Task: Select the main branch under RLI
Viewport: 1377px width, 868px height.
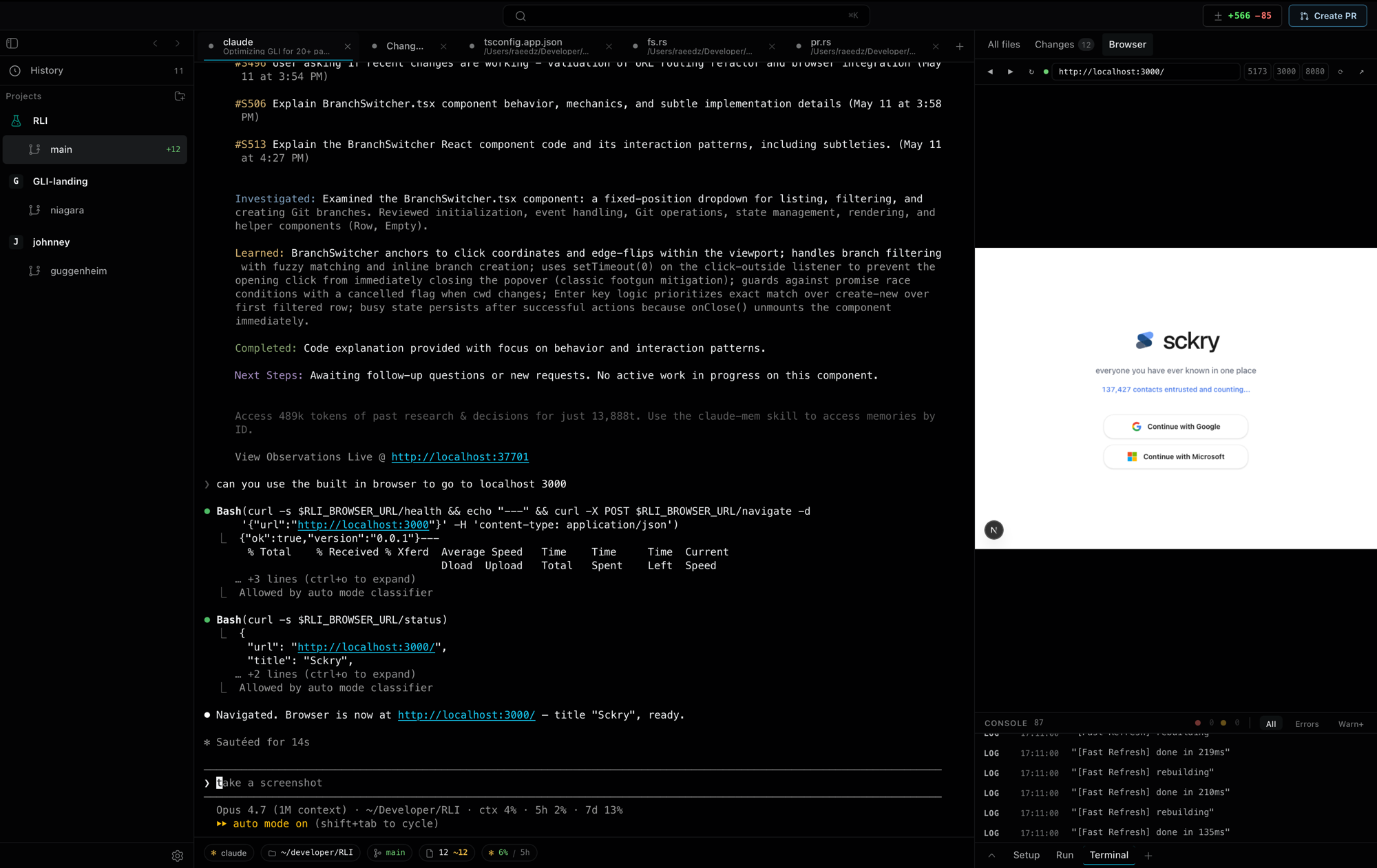Action: [x=95, y=149]
